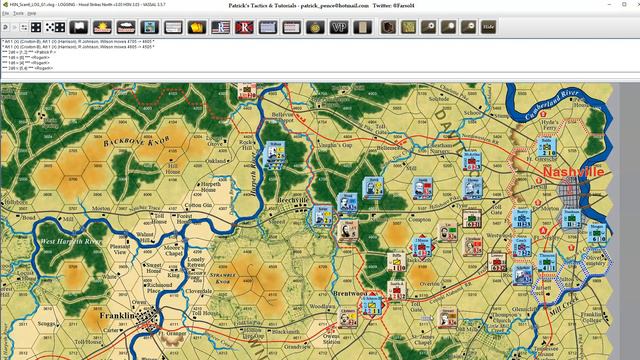Select the Smith leader counter
The height and width of the screenshot is (360, 640).
pyautogui.click(x=422, y=188)
